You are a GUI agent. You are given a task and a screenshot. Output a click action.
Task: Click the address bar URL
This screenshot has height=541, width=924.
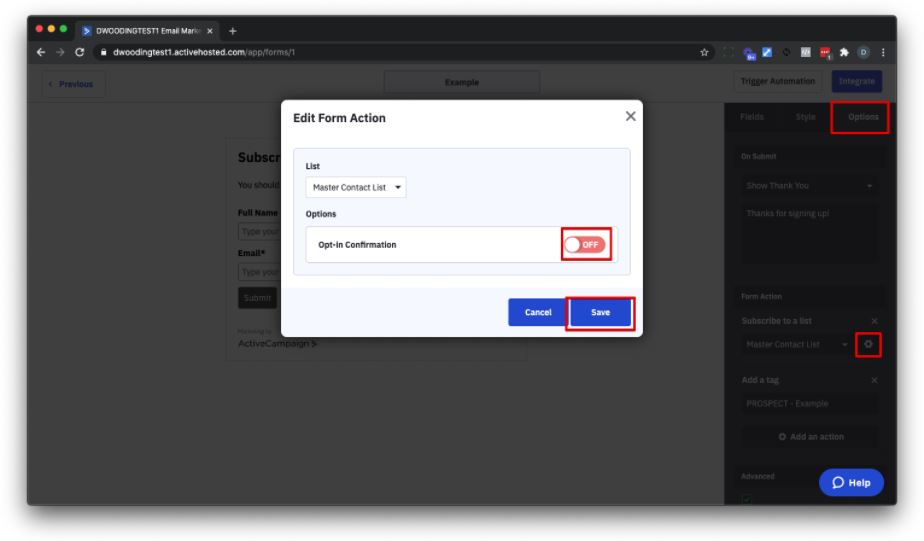click(204, 52)
